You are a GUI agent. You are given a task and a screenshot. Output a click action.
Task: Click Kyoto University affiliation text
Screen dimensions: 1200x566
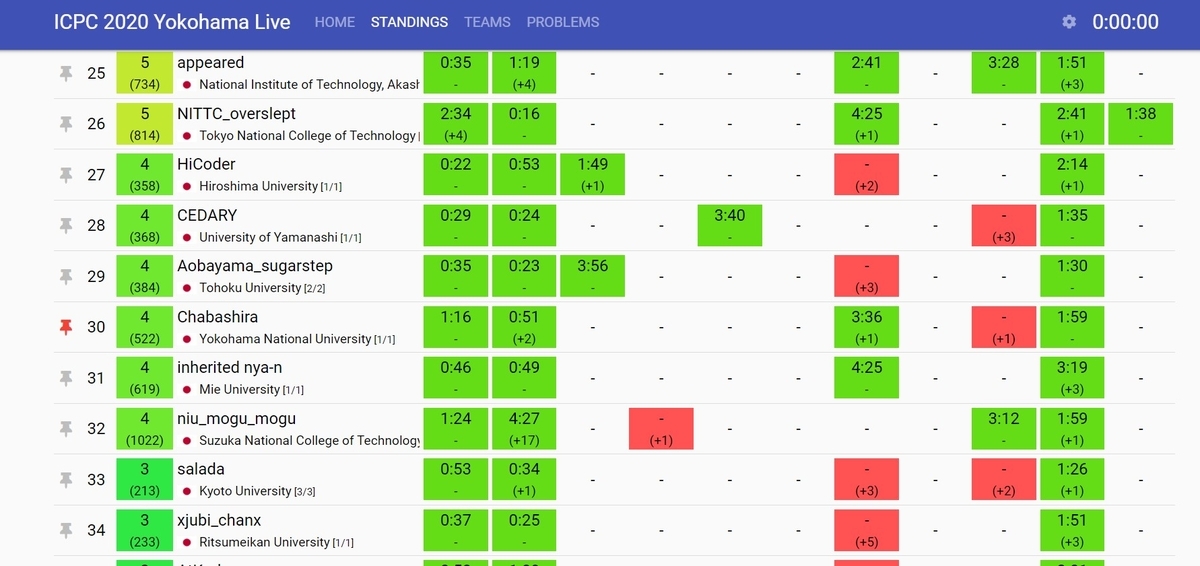(245, 492)
